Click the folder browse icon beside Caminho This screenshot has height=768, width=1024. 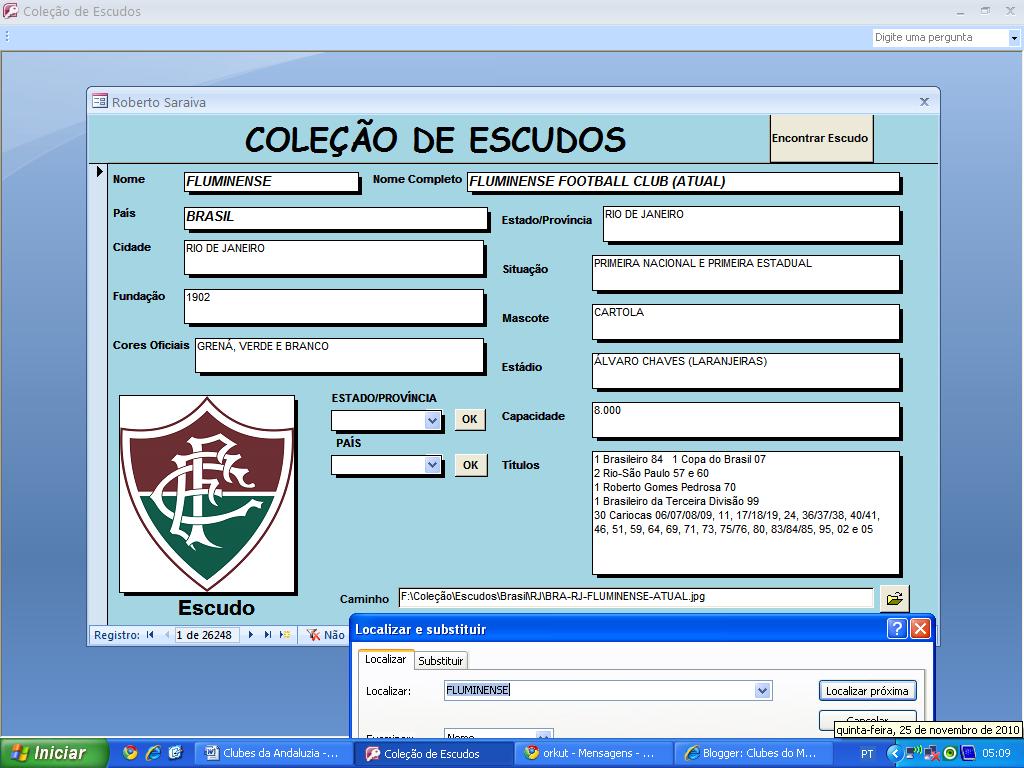[x=894, y=599]
